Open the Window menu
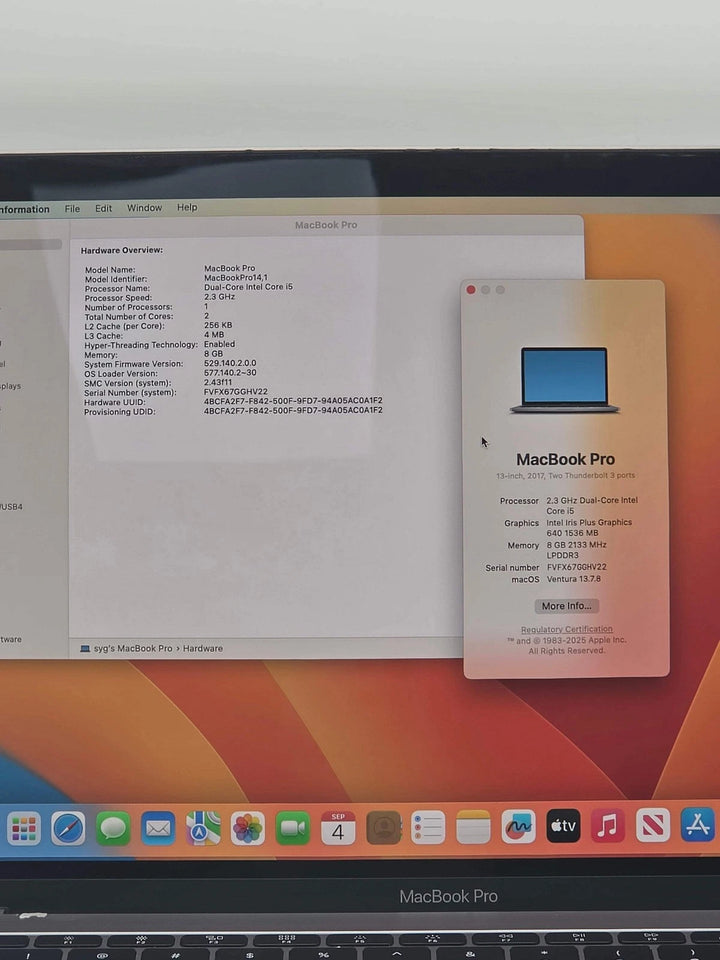The height and width of the screenshot is (960, 720). [x=144, y=208]
